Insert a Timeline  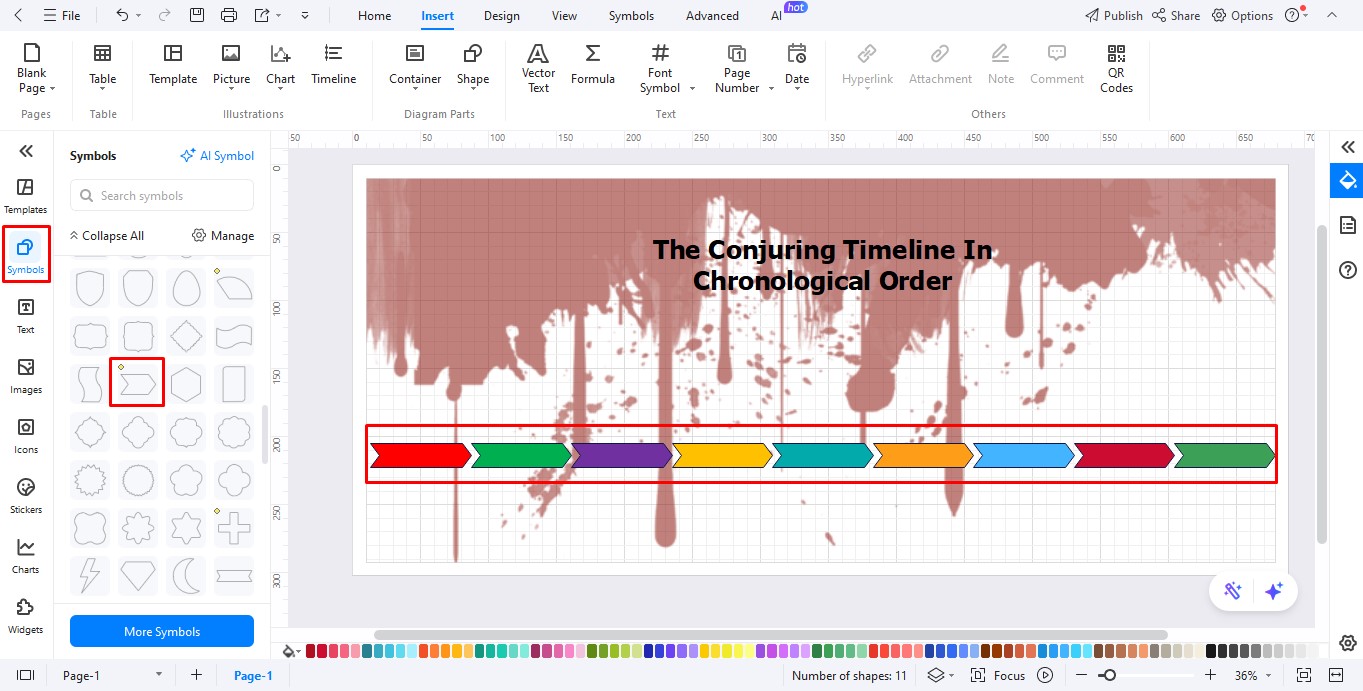pos(333,65)
